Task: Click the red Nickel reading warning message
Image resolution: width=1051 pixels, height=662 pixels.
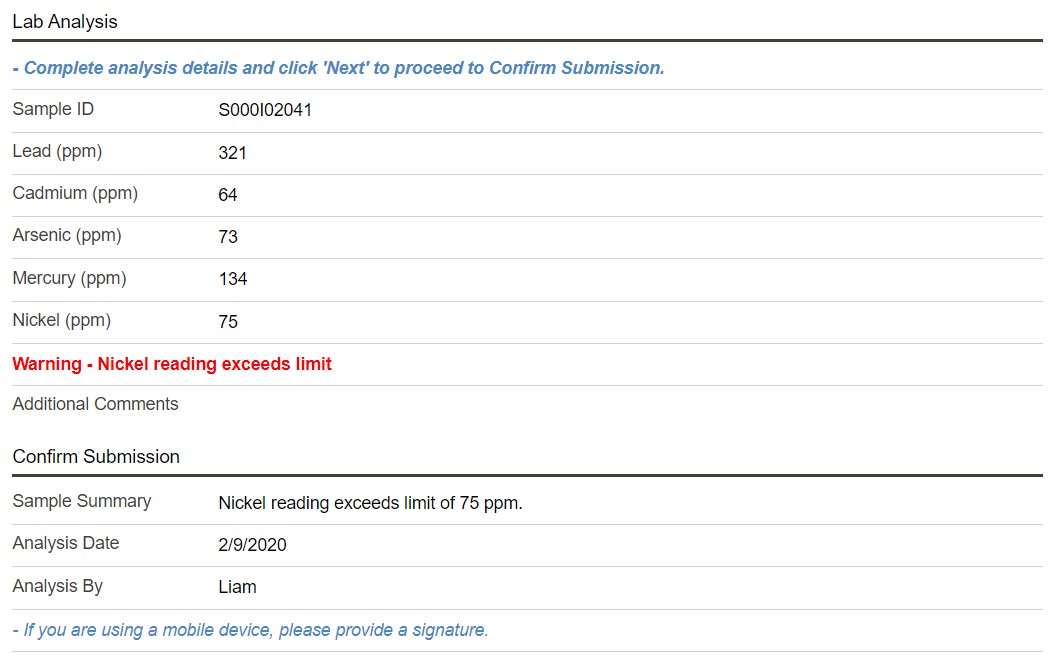Action: click(x=172, y=364)
